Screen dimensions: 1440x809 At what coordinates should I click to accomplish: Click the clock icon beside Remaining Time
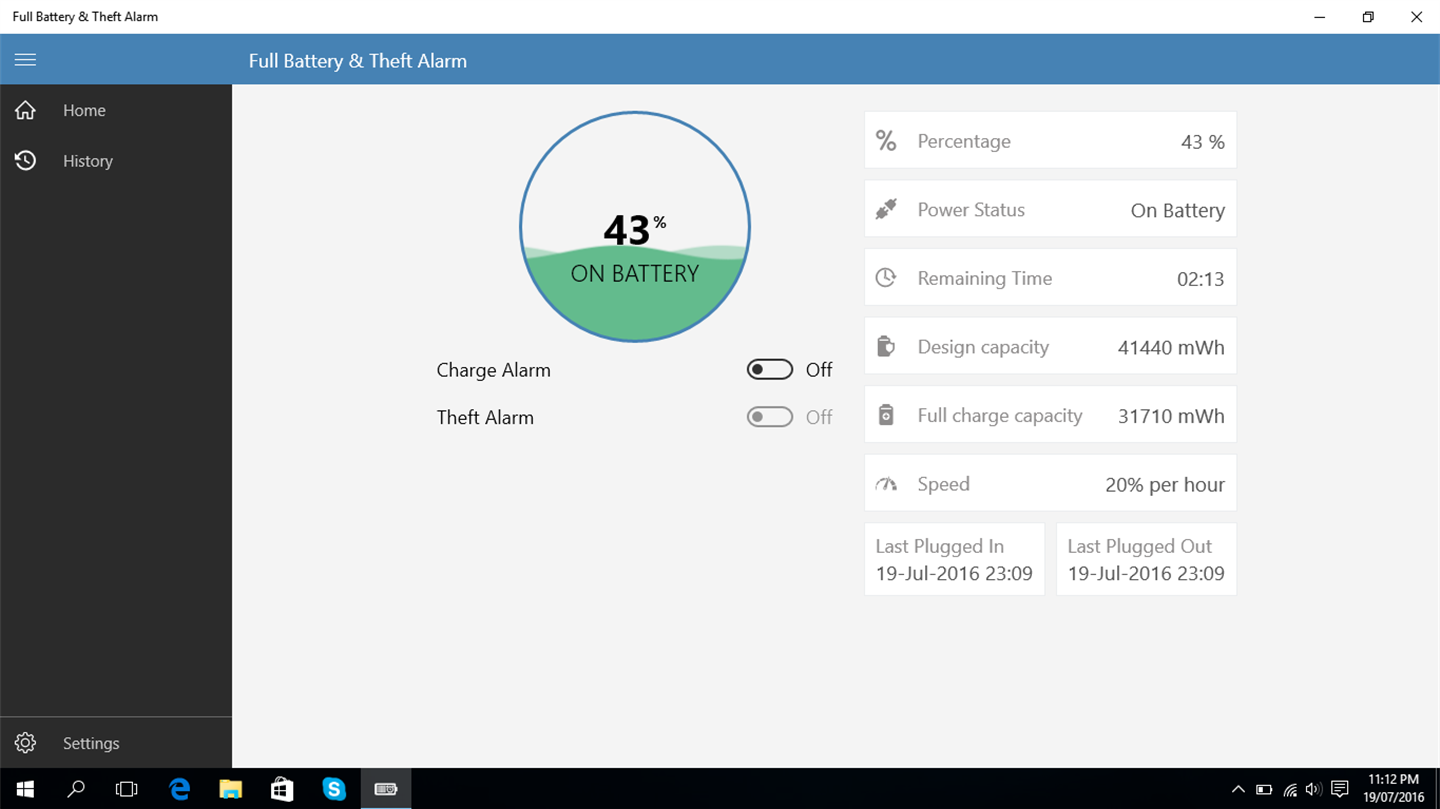click(x=886, y=278)
